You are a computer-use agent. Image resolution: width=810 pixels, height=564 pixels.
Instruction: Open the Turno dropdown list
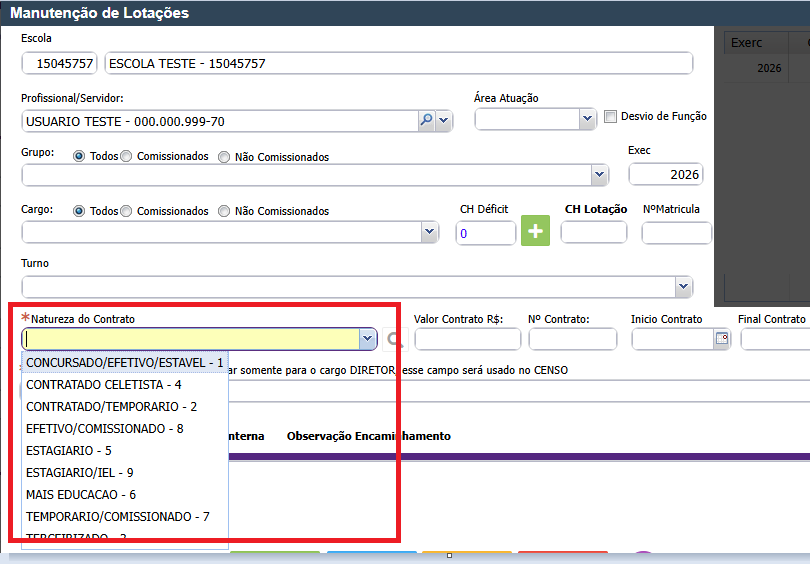(x=683, y=288)
